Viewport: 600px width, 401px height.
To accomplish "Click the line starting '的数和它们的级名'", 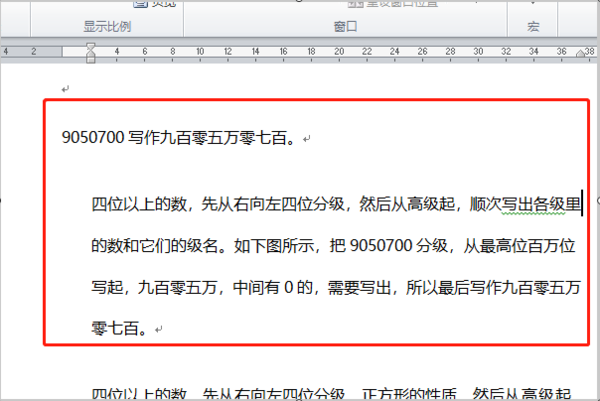I will 333,246.
